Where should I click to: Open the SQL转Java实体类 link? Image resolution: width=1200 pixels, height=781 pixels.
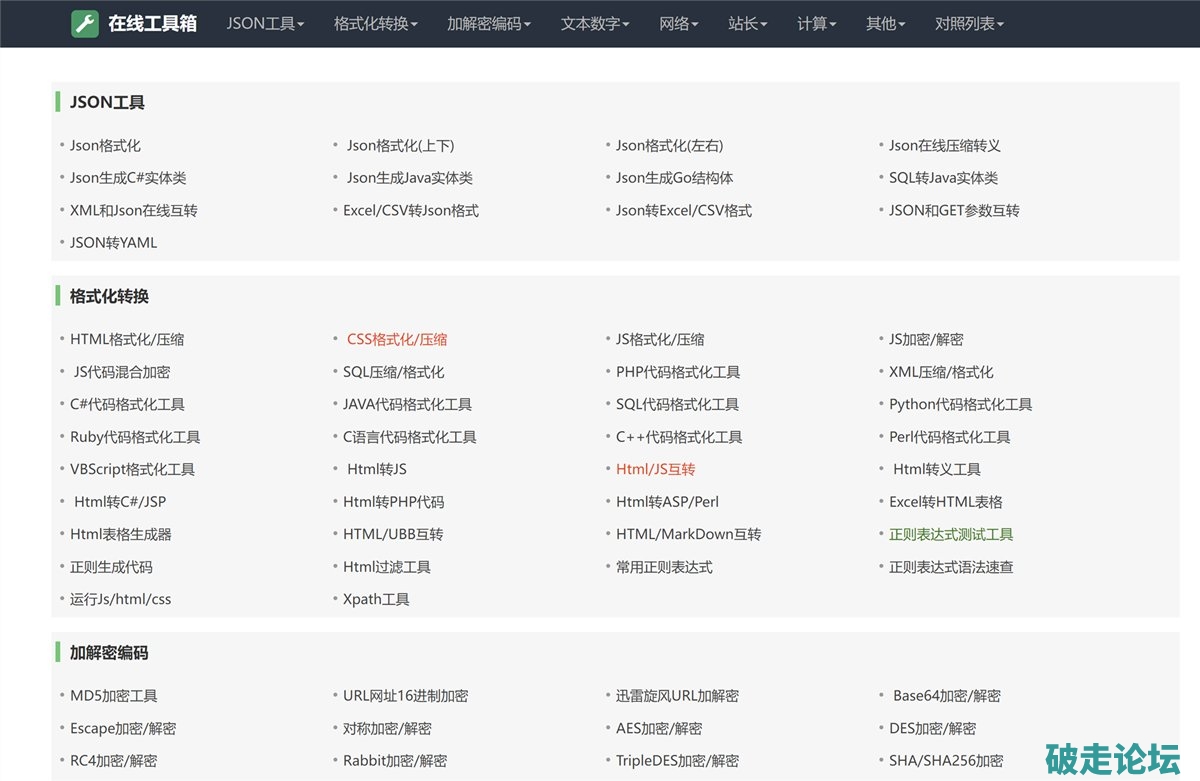pyautogui.click(x=943, y=178)
